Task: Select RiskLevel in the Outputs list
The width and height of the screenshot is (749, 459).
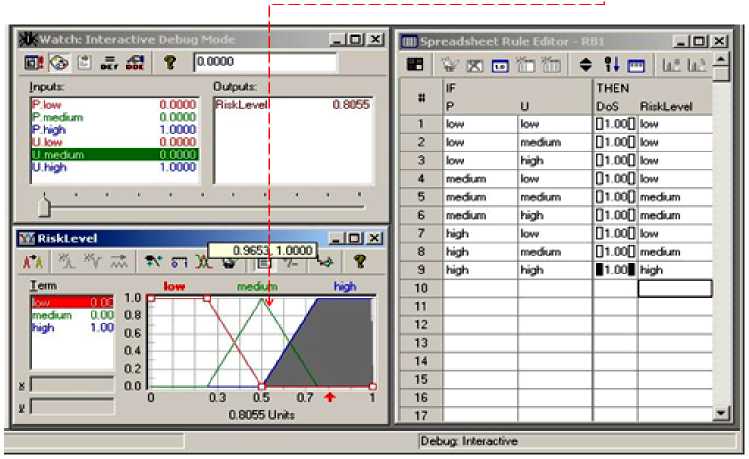Action: (x=293, y=105)
